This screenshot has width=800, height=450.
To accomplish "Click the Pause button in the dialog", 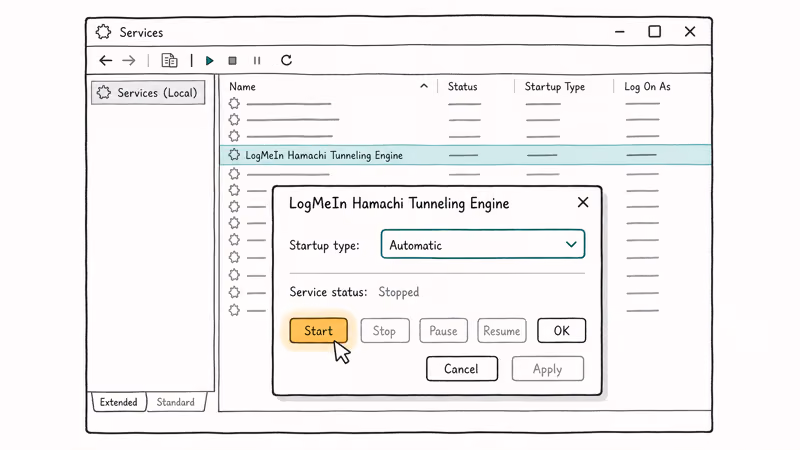I will pyautogui.click(x=443, y=331).
